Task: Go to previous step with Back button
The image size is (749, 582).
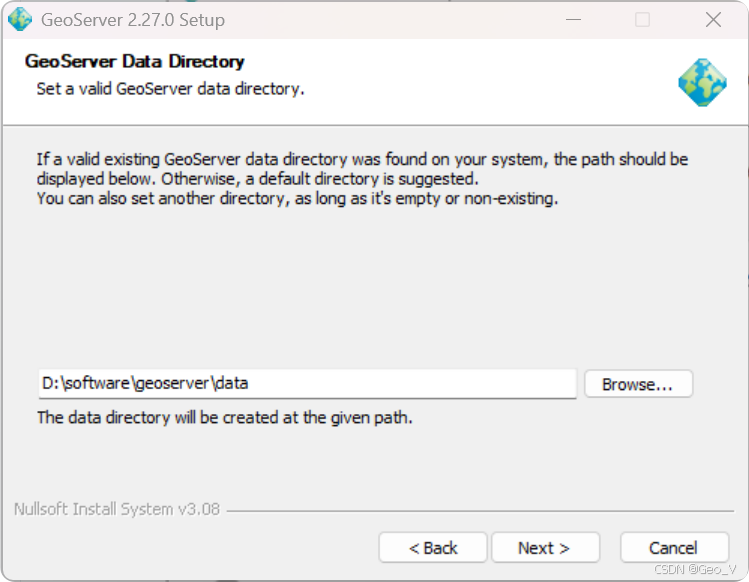Action: (433, 548)
